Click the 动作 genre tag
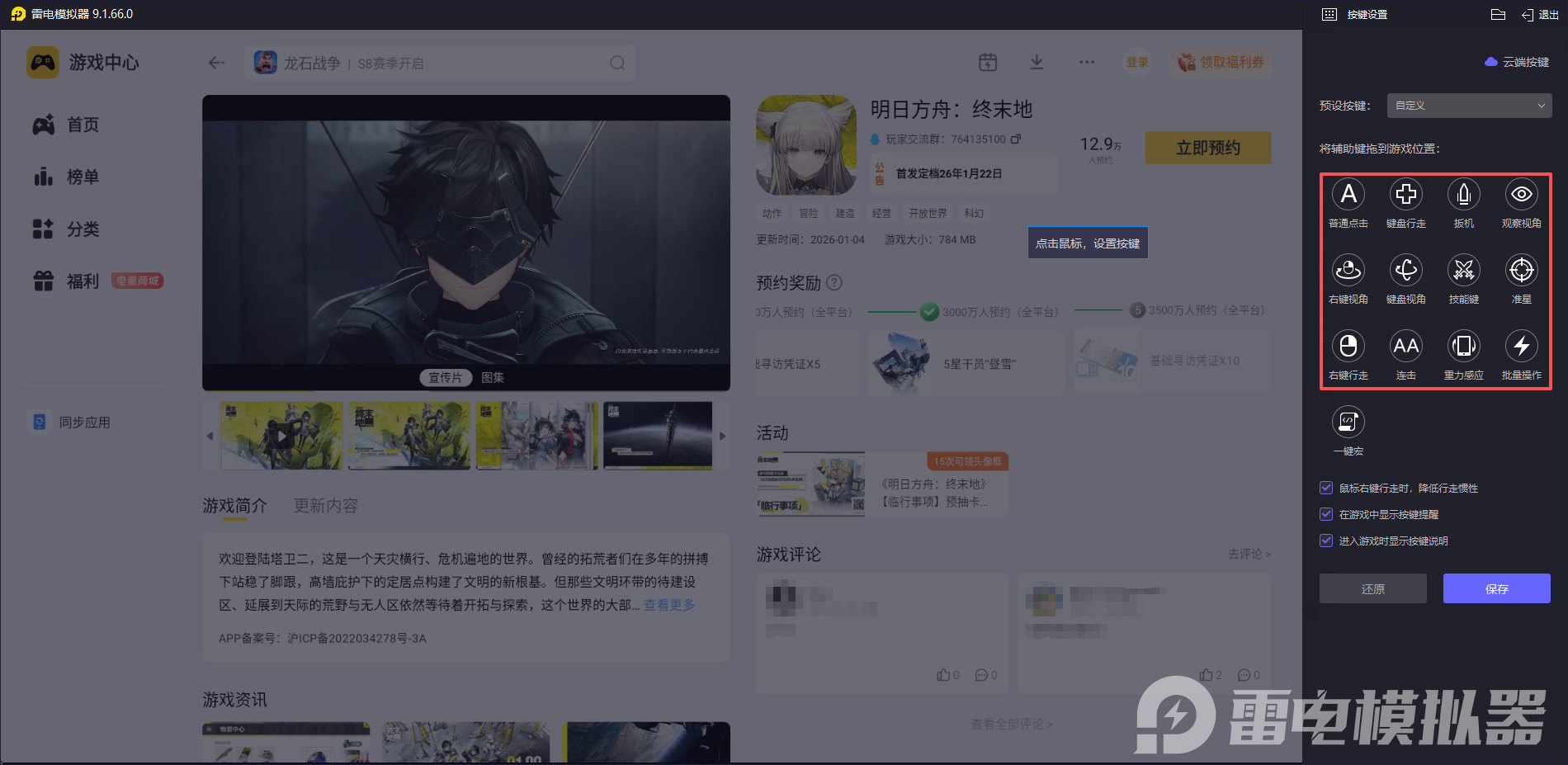1568x765 pixels. click(772, 213)
